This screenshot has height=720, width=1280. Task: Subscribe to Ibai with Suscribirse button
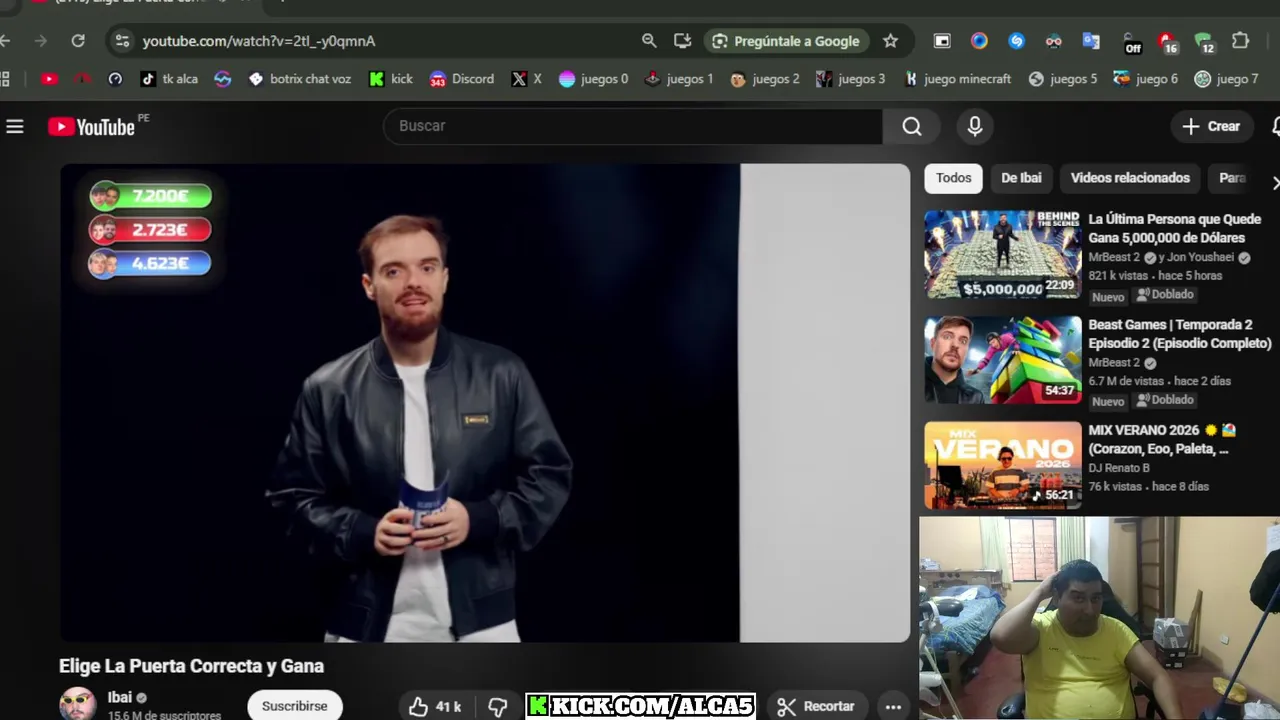click(x=294, y=706)
